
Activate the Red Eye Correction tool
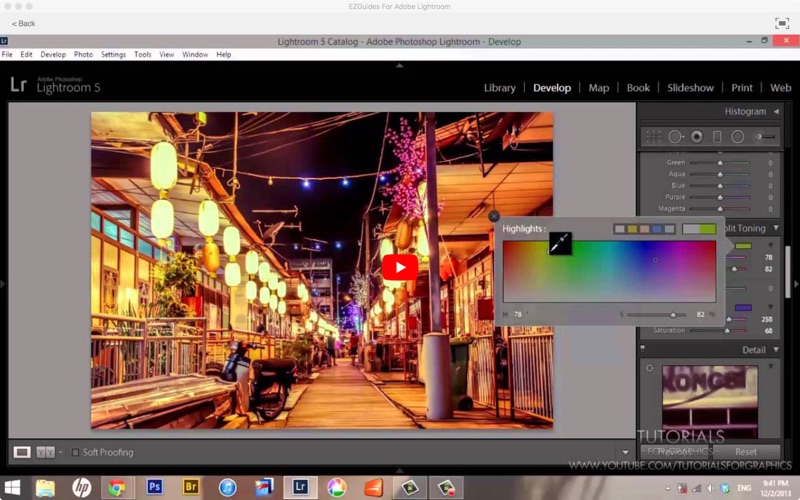pos(696,137)
